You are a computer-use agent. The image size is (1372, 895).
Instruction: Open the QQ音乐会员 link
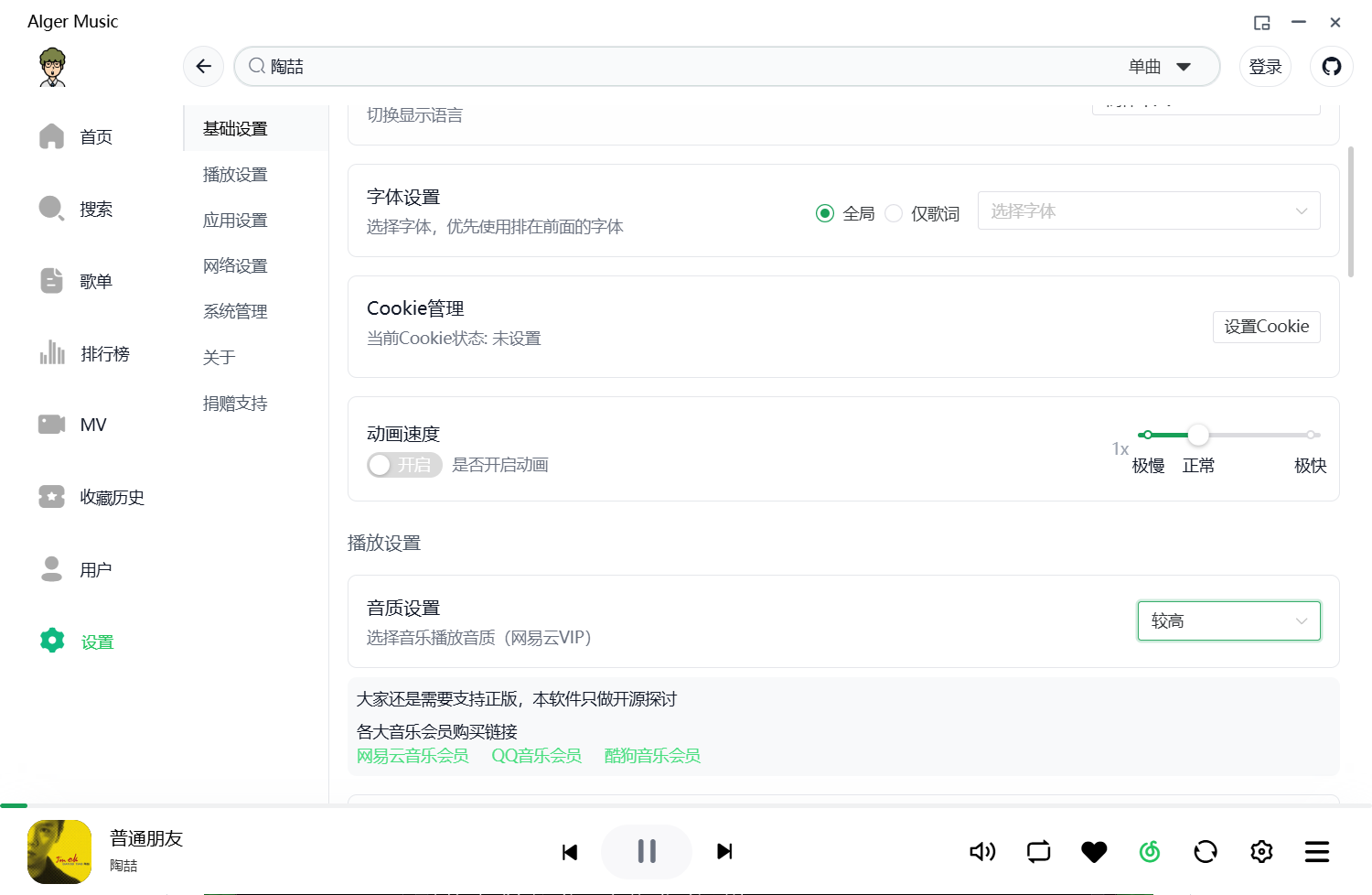tap(537, 756)
